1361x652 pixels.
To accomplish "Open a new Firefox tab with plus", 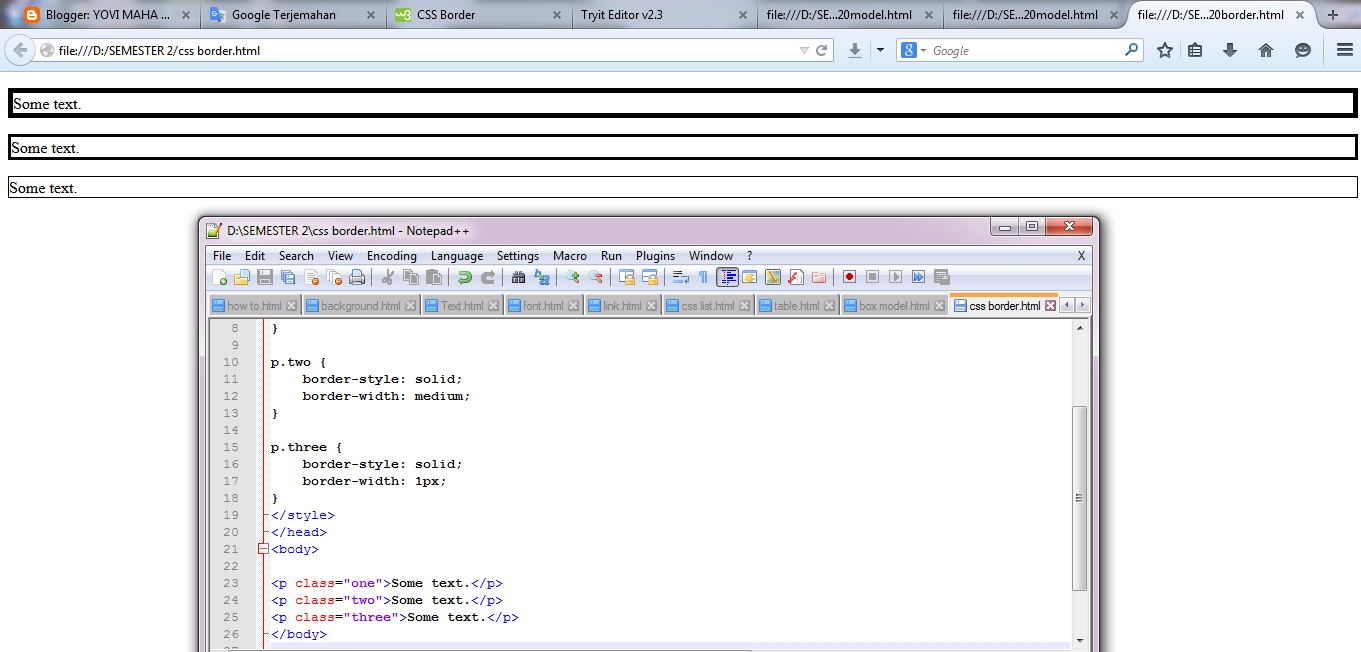I will pyautogui.click(x=1333, y=15).
